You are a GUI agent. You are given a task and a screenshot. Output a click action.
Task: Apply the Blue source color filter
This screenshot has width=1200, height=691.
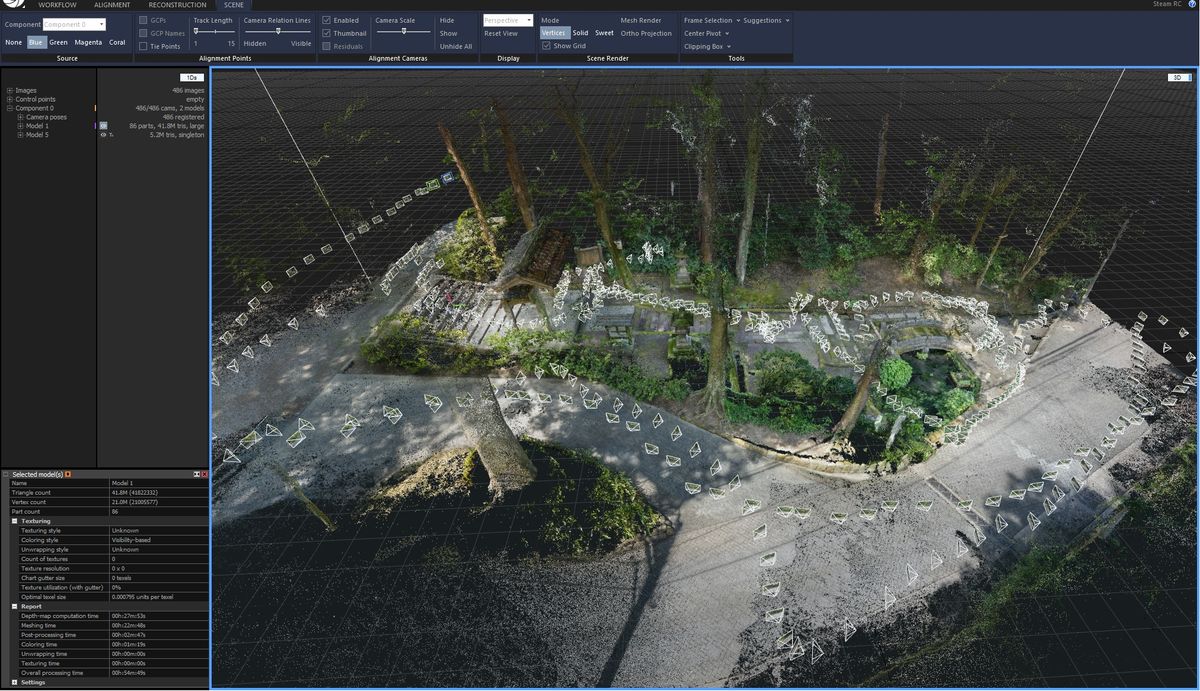coord(35,42)
